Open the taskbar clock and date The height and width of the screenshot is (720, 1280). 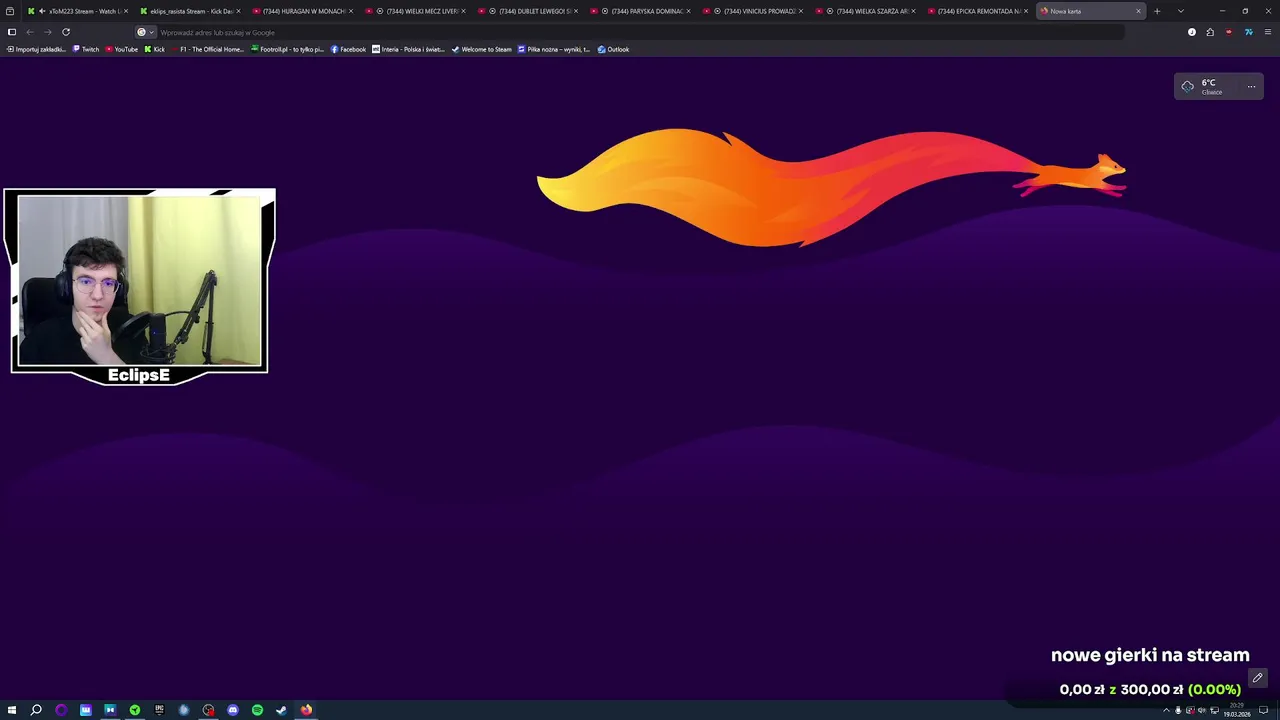1237,710
